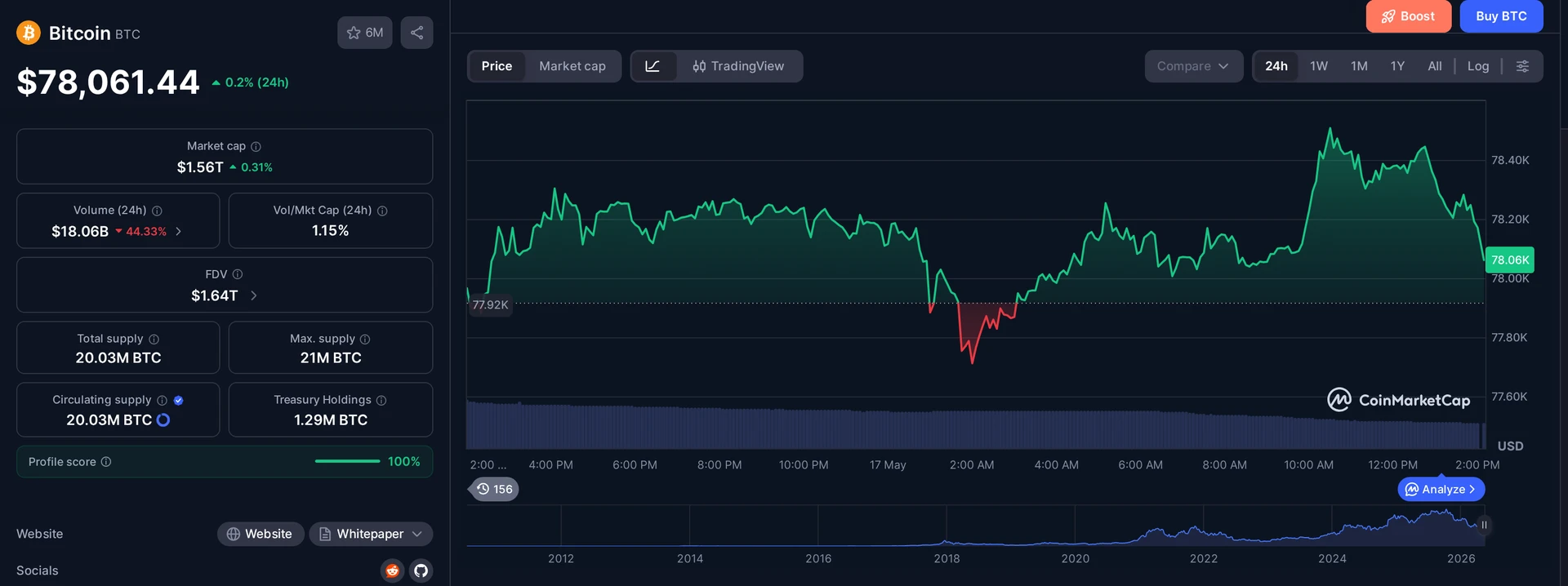Click the 78.06K current price label
This screenshot has height=586, width=1568.
tap(1510, 260)
